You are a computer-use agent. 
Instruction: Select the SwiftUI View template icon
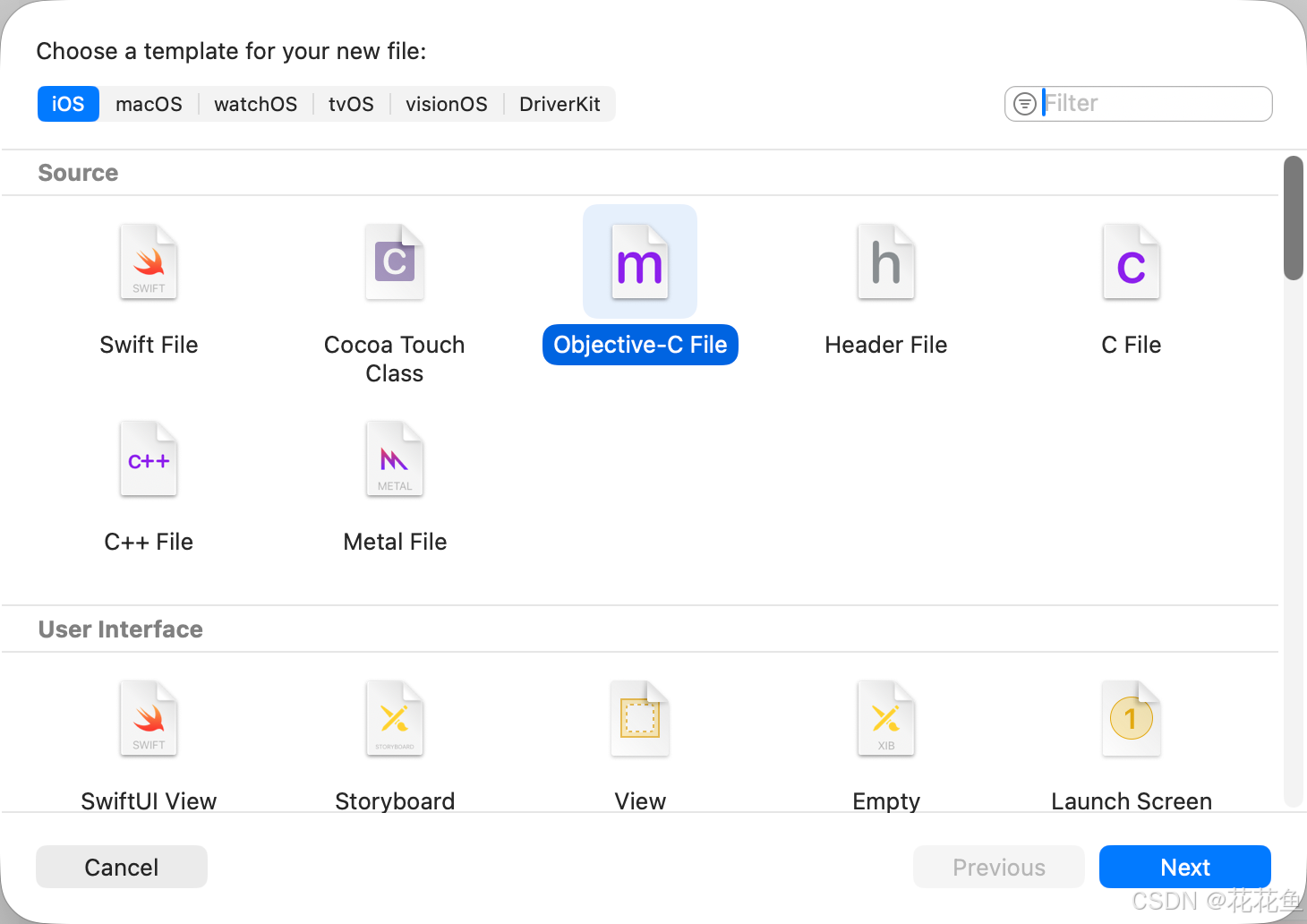149,718
